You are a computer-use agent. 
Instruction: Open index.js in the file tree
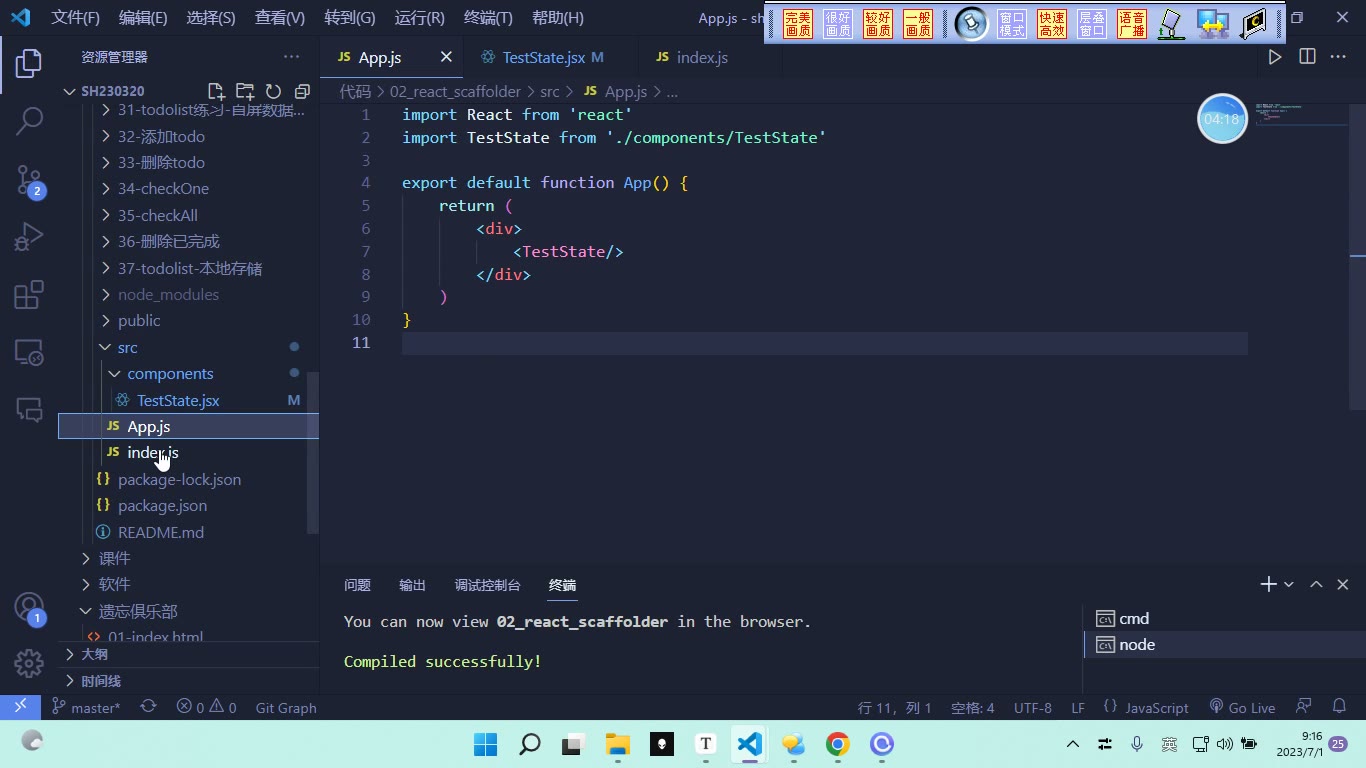pos(188,452)
